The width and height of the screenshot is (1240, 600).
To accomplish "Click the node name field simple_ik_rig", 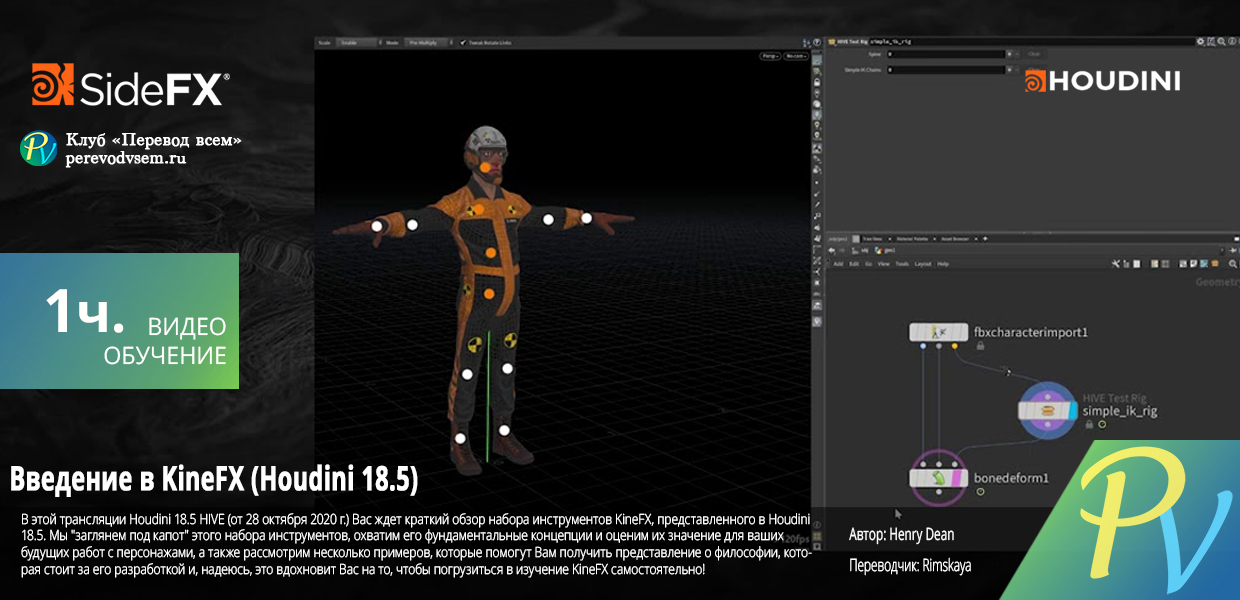I will pos(1031,42).
